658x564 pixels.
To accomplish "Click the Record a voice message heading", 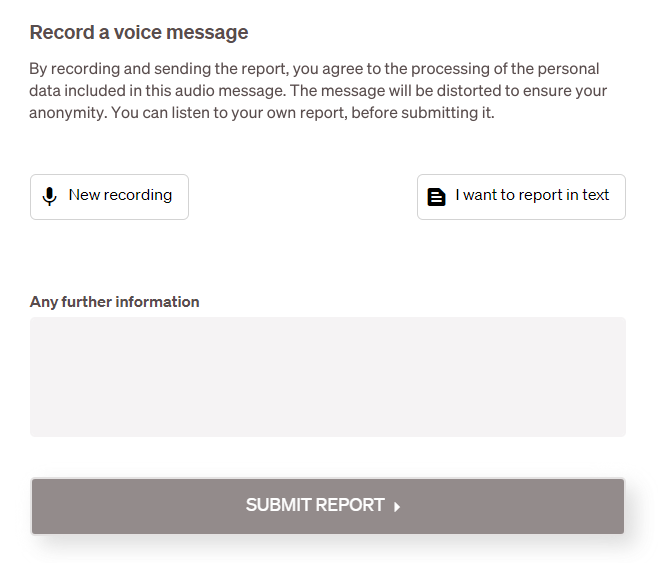I will point(139,32).
